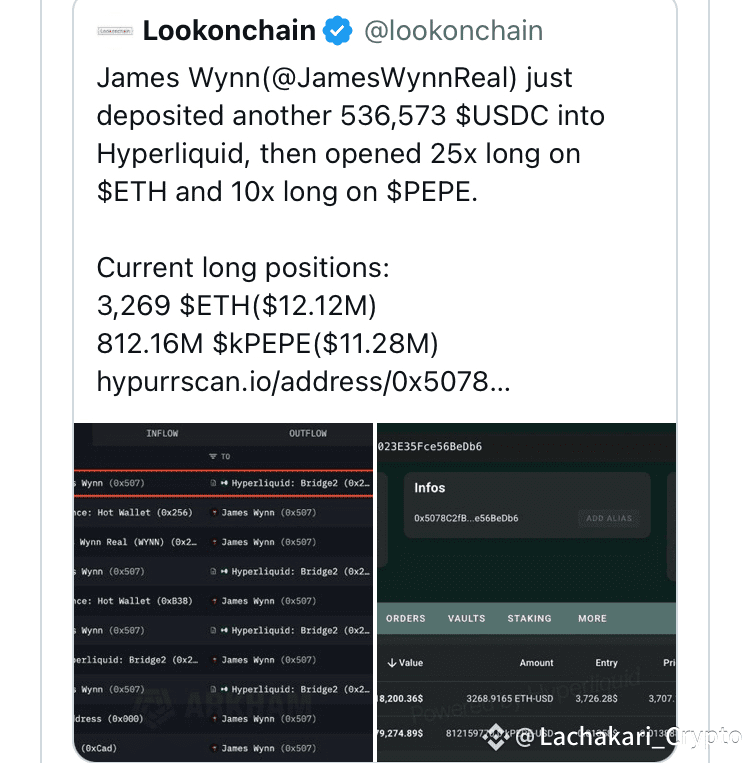Click the 0x5078C2fB...e56BeDb6 address text
Image resolution: width=750 pixels, height=763 pixels.
point(466,518)
